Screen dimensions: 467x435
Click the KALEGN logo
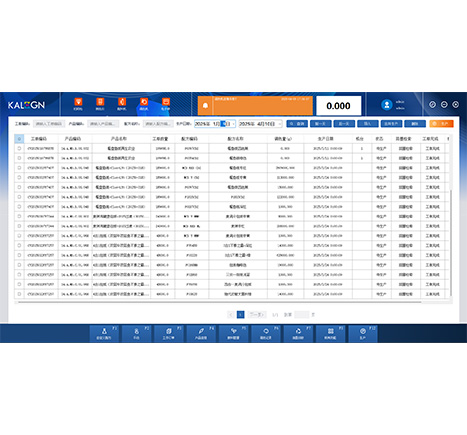[26, 105]
